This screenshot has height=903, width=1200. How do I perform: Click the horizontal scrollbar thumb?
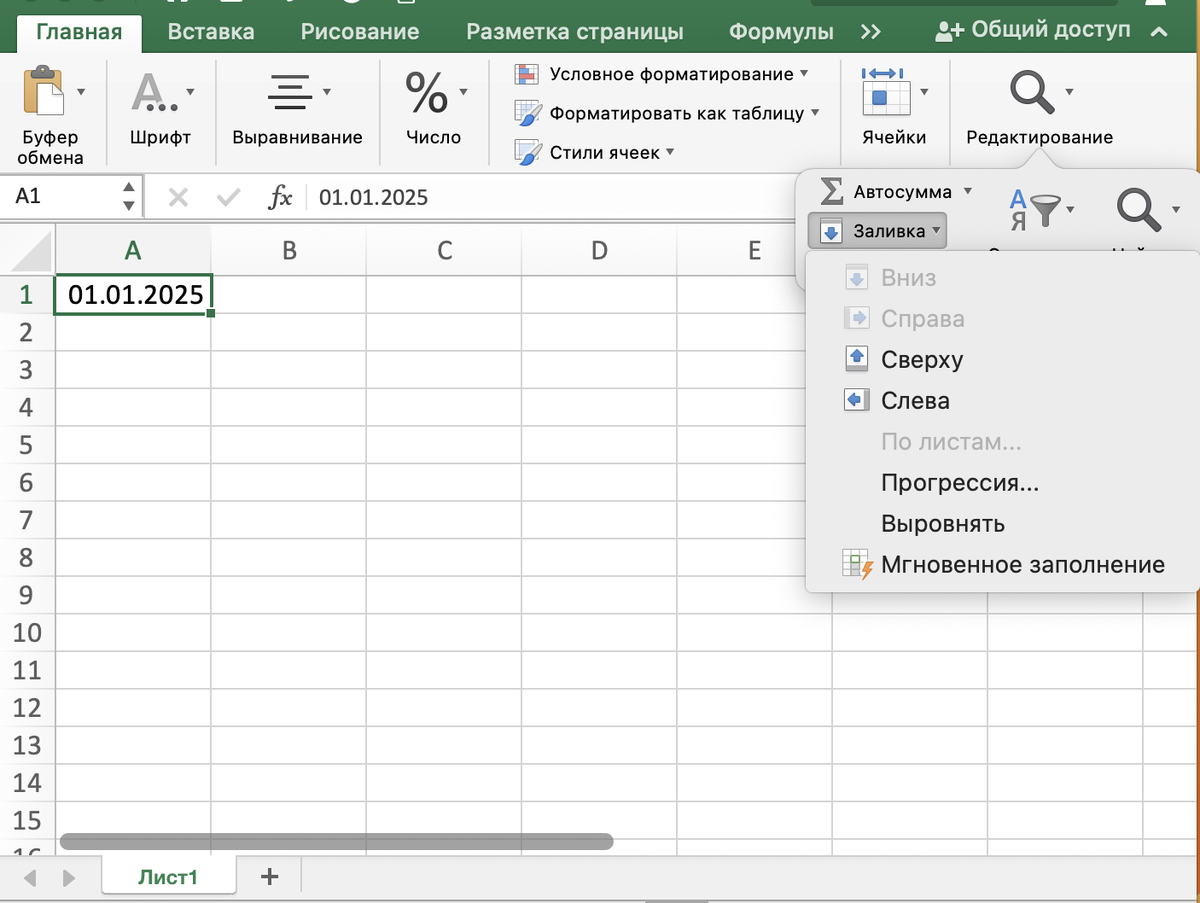coord(336,842)
